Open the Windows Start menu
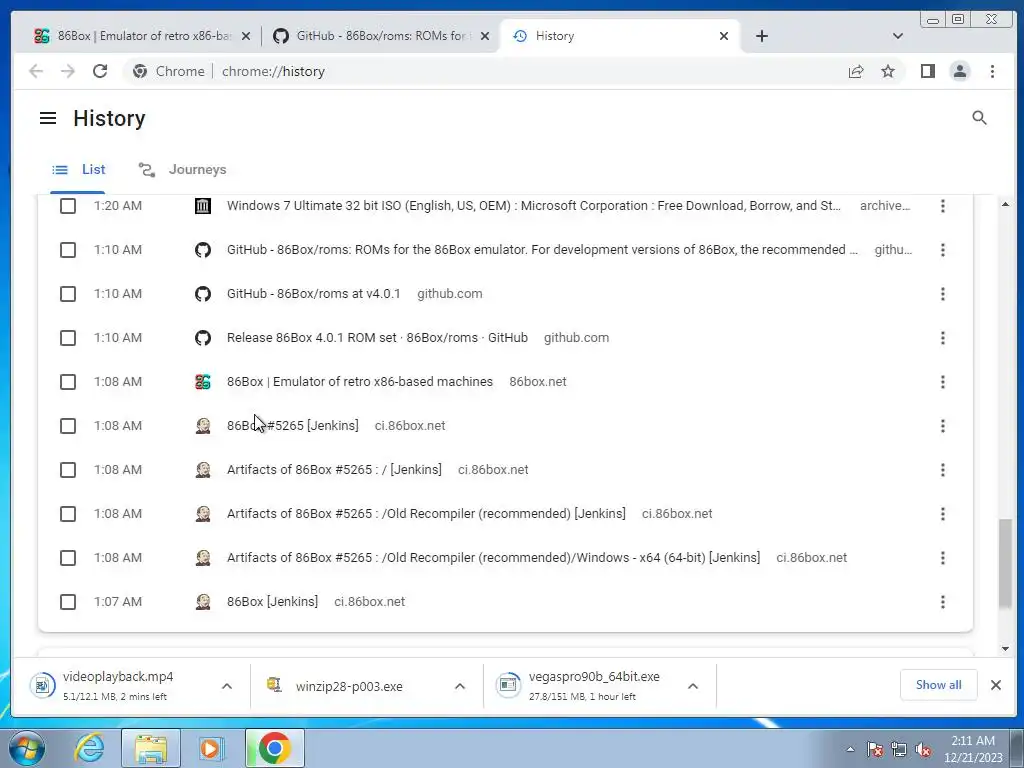 (25, 748)
